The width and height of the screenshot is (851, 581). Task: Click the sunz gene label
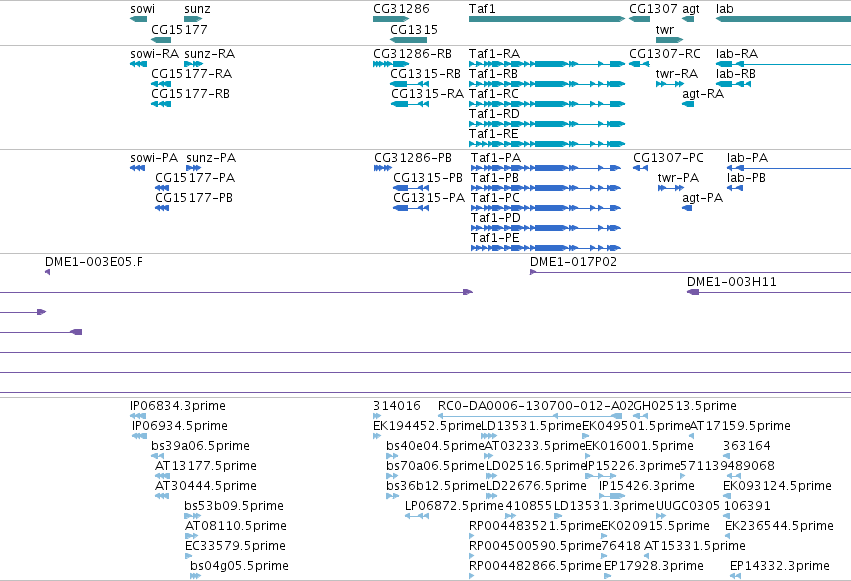[x=197, y=9]
